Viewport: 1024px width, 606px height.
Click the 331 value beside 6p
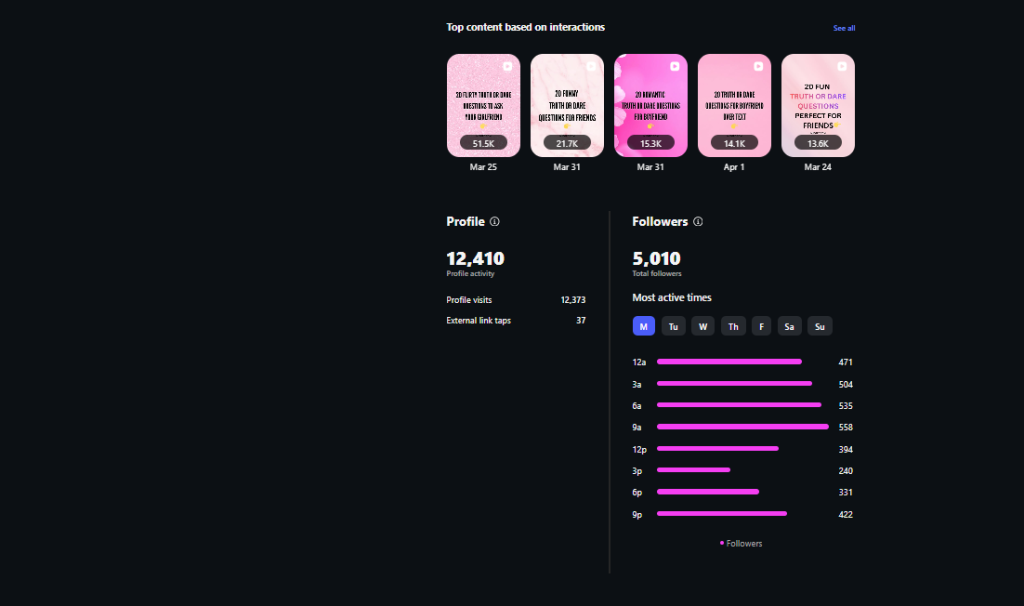click(x=845, y=492)
